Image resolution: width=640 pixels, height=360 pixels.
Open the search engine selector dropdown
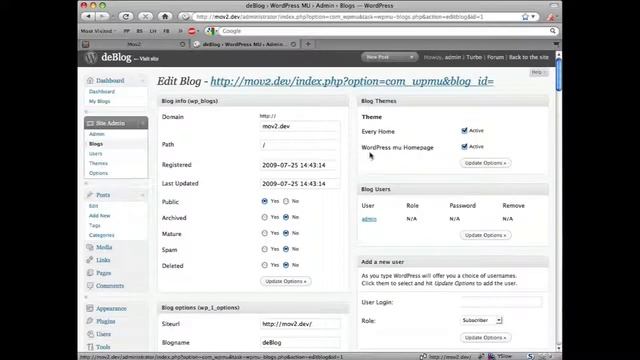click(x=211, y=31)
